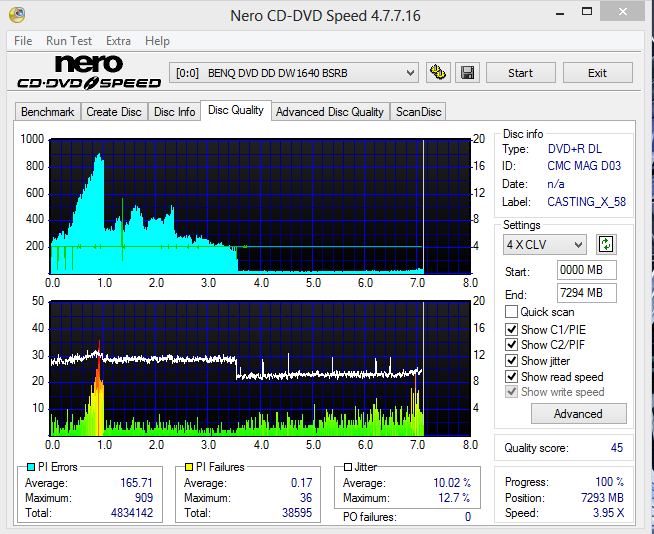Viewport: 654px width, 534px height.
Task: Click the PI Failures jitter graph
Action: tap(260, 368)
